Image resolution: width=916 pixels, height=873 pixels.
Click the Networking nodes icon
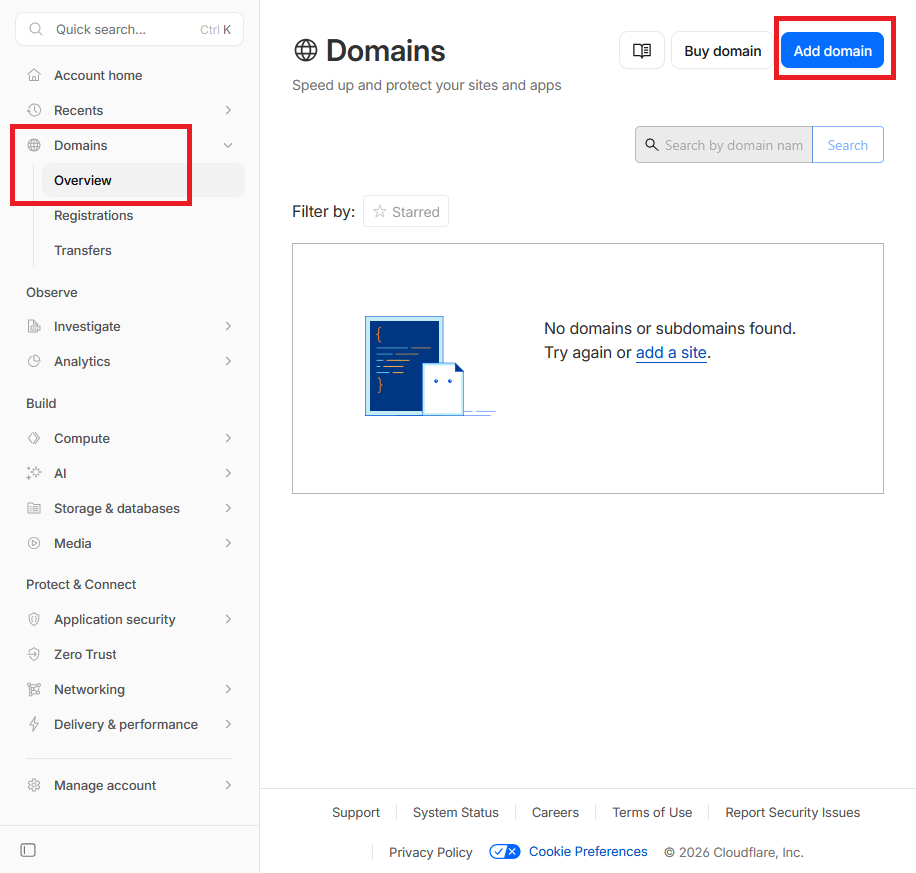coord(34,690)
